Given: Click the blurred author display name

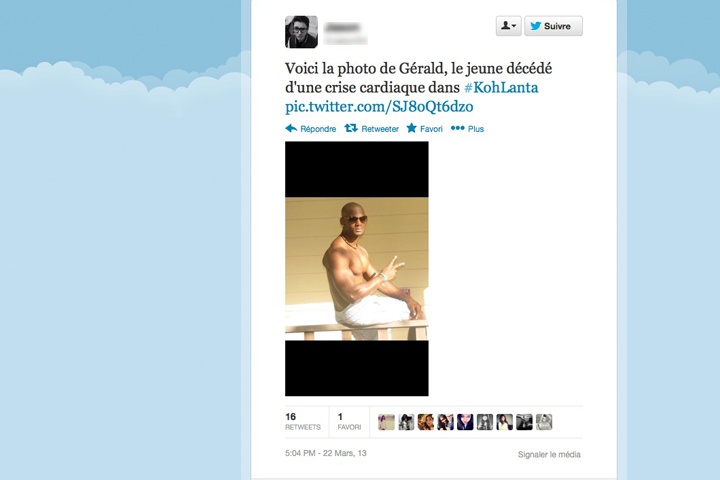Looking at the screenshot, I should pos(342,27).
